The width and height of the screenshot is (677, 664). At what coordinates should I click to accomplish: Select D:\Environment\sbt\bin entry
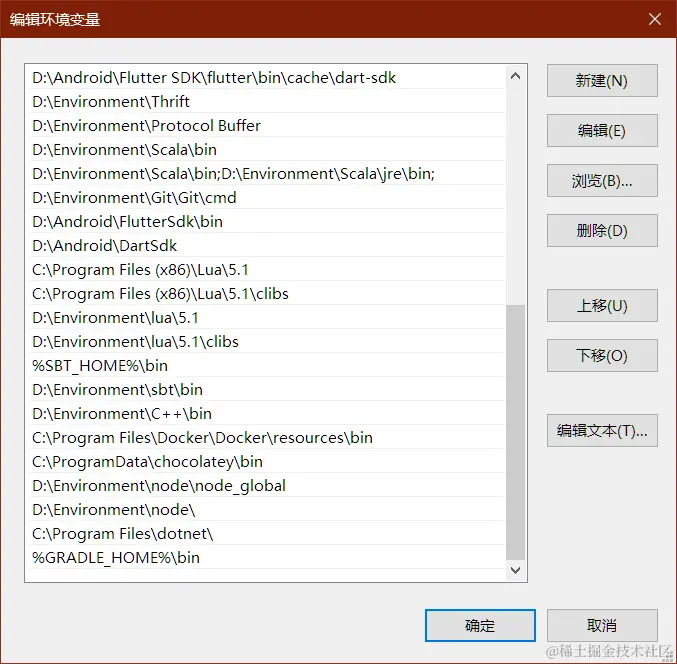[x=266, y=389]
